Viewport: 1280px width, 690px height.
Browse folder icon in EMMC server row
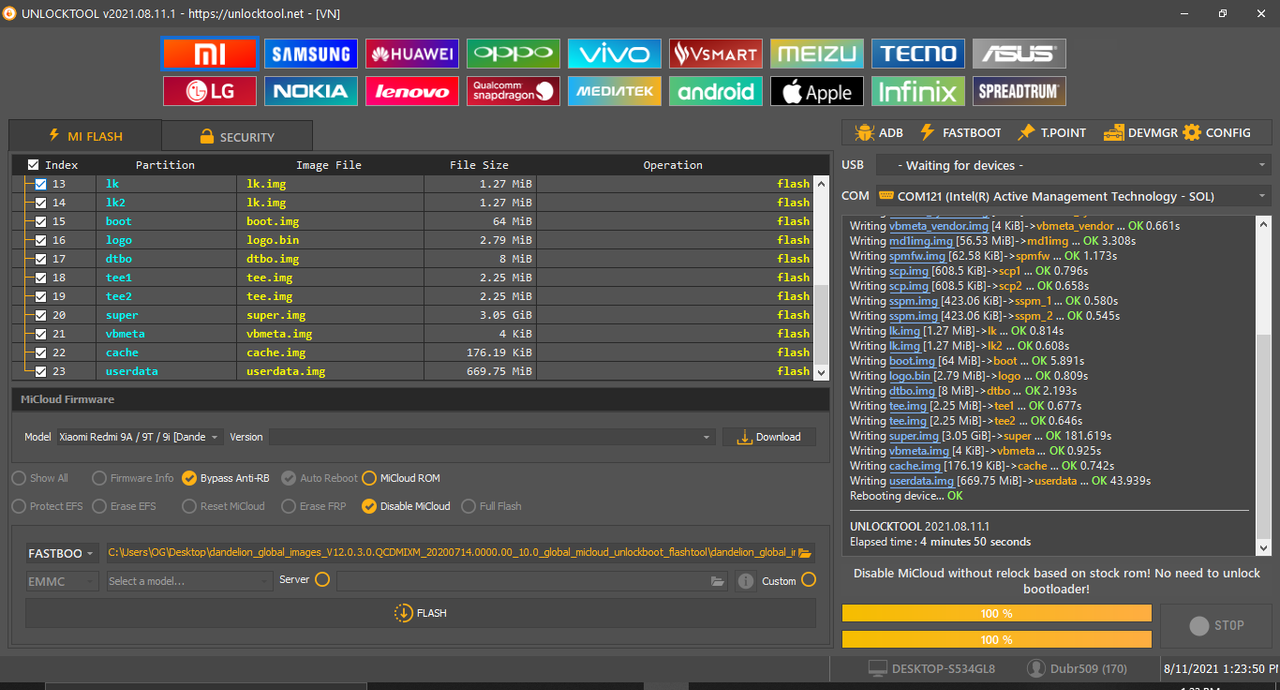(x=717, y=581)
